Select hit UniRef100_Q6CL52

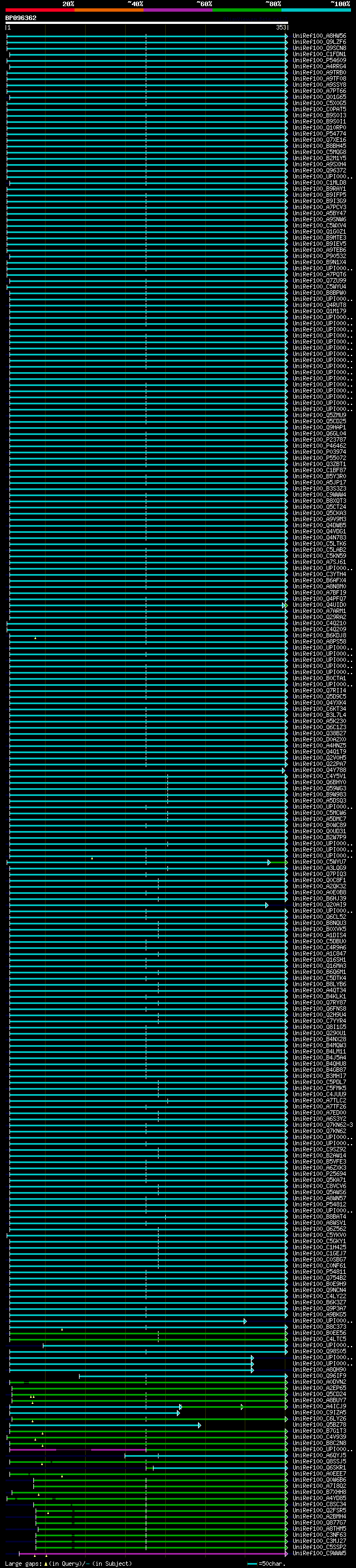point(319,917)
